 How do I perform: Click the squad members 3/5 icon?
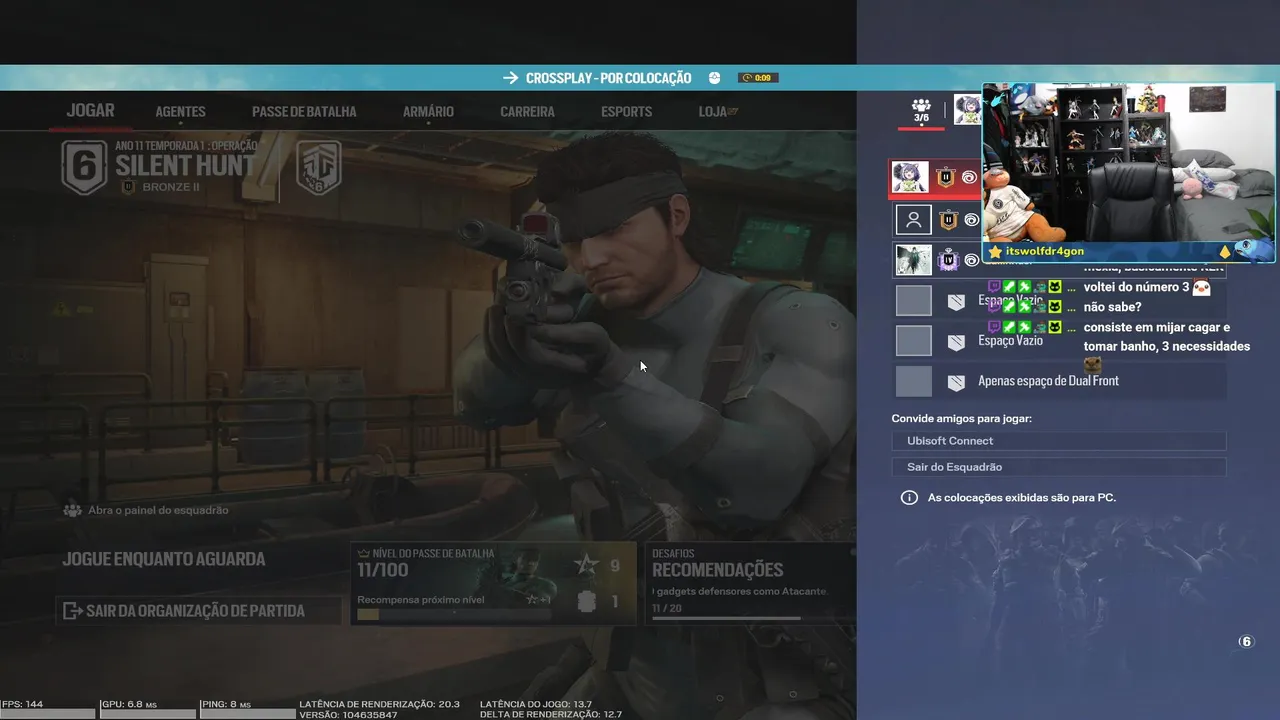(x=921, y=110)
